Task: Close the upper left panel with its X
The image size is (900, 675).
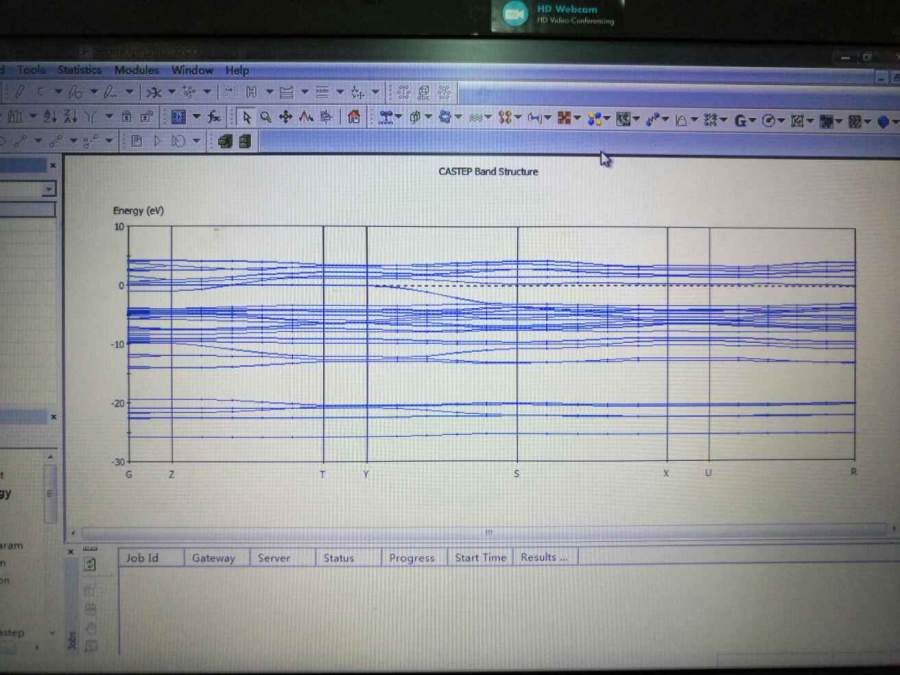Action: tap(53, 166)
